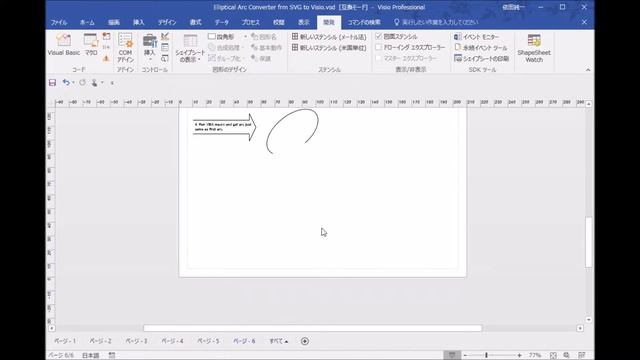Redo action in quick access toolbar
The width and height of the screenshot is (640, 360).
82,82
